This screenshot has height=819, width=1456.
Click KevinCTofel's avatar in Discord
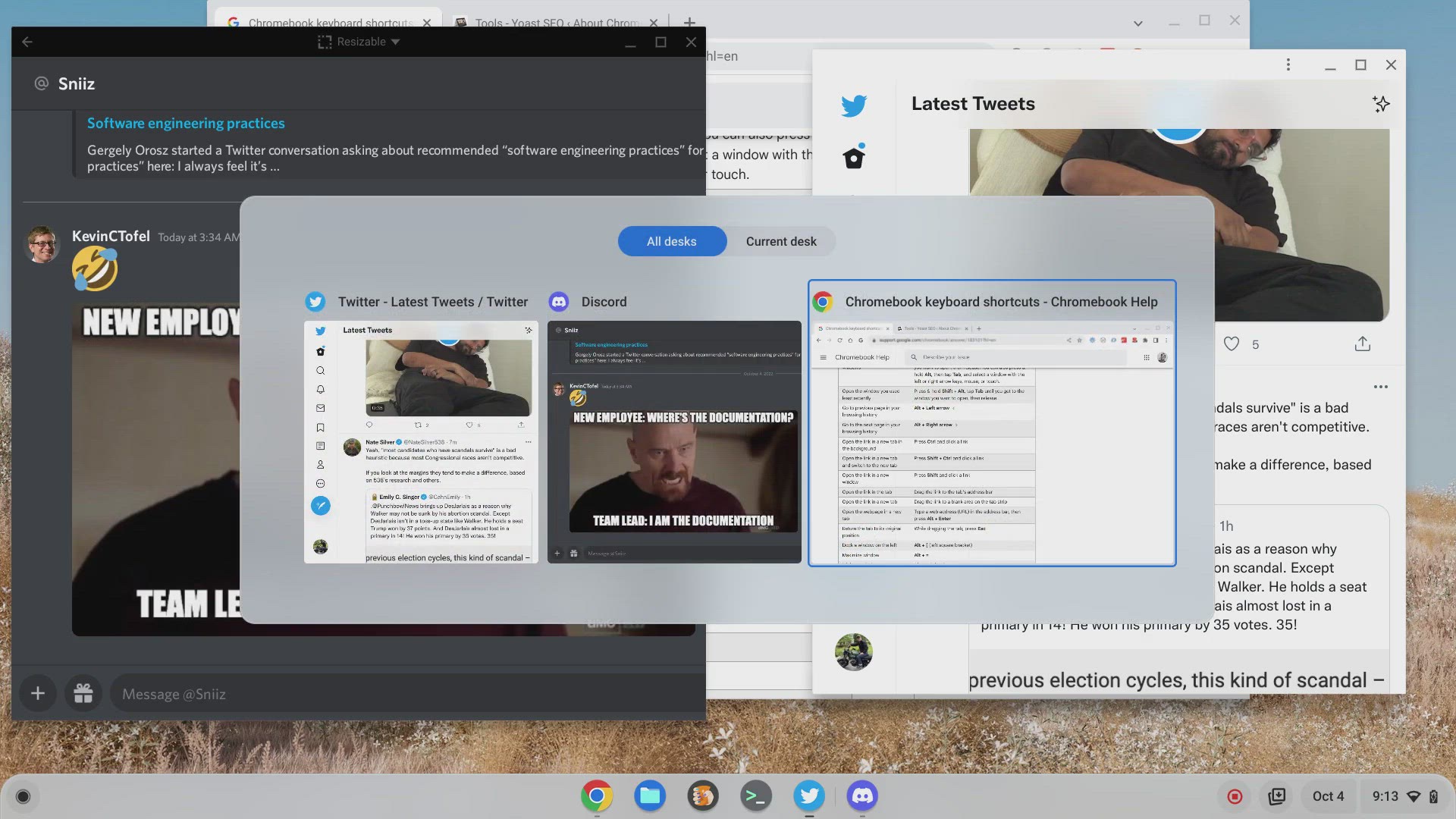click(x=42, y=244)
